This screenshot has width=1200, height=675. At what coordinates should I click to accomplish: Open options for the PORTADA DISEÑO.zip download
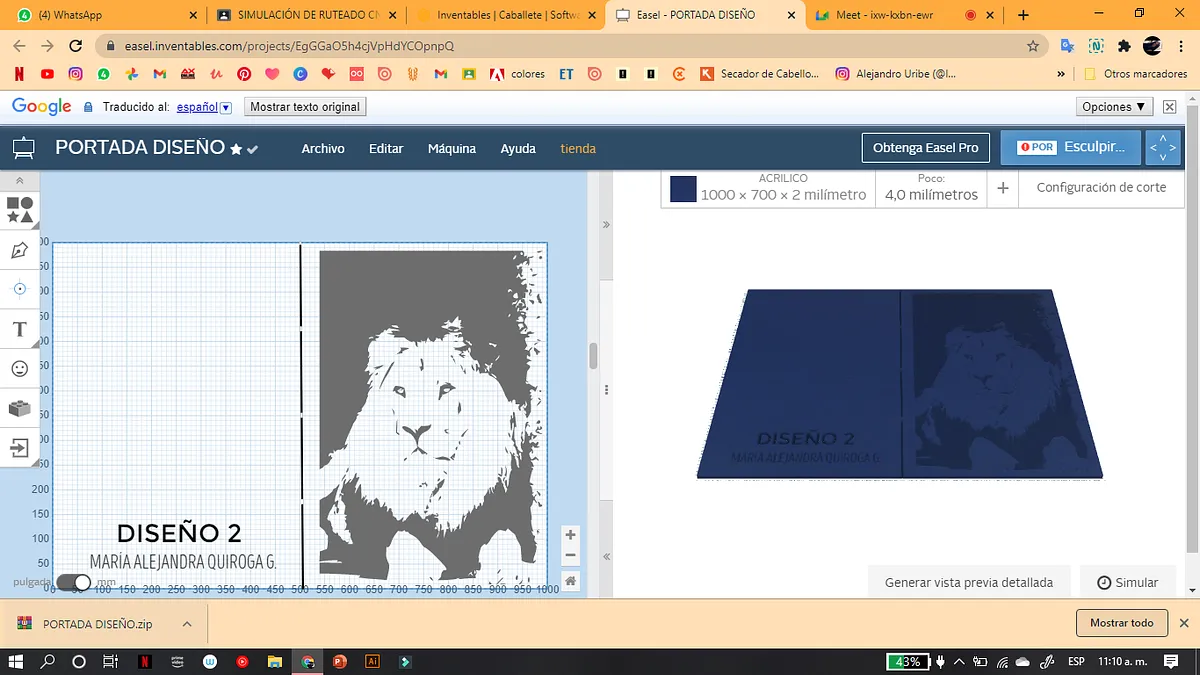tap(187, 624)
